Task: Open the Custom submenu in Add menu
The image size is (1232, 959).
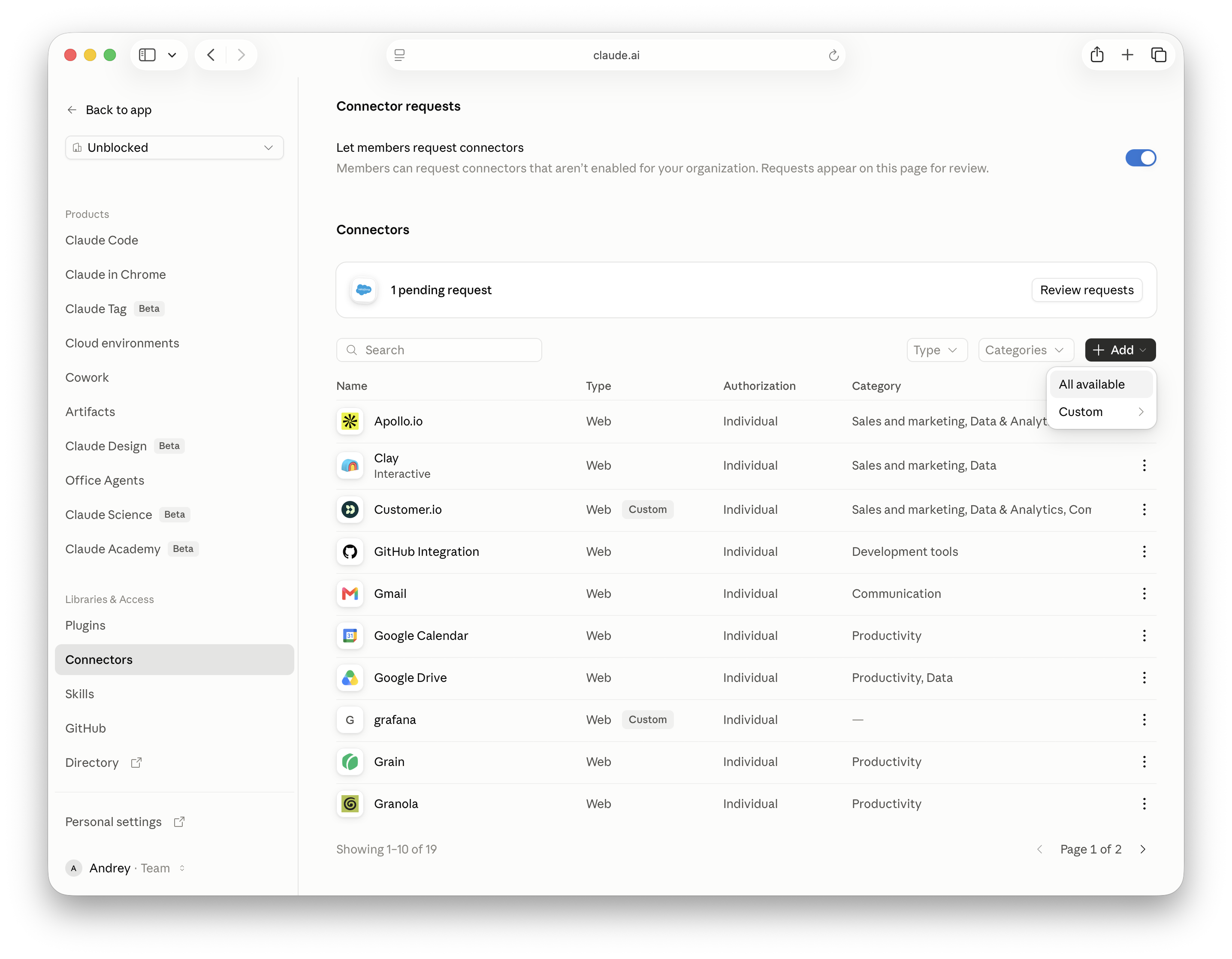Action: coord(1101,412)
